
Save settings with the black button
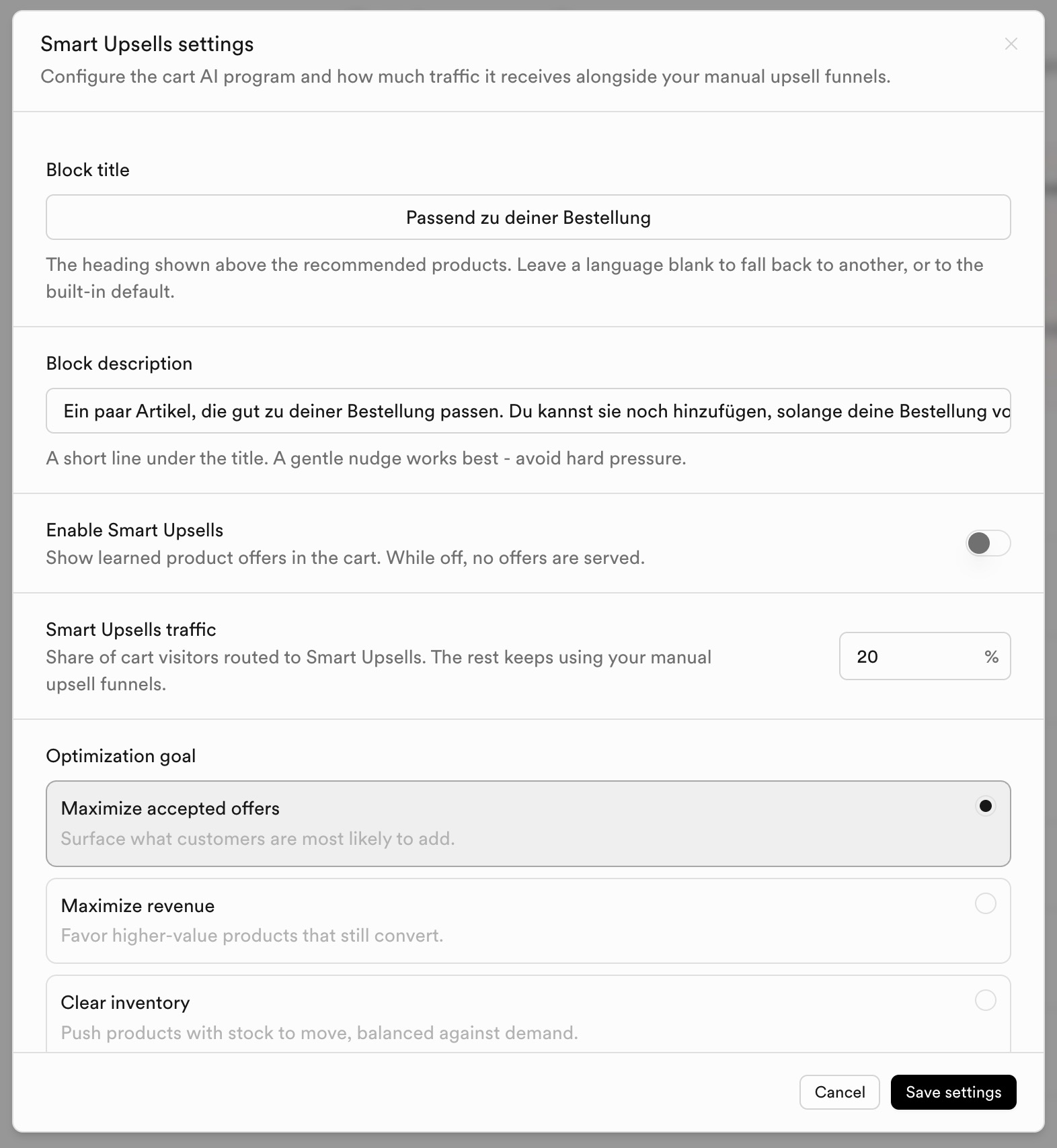tap(953, 1092)
